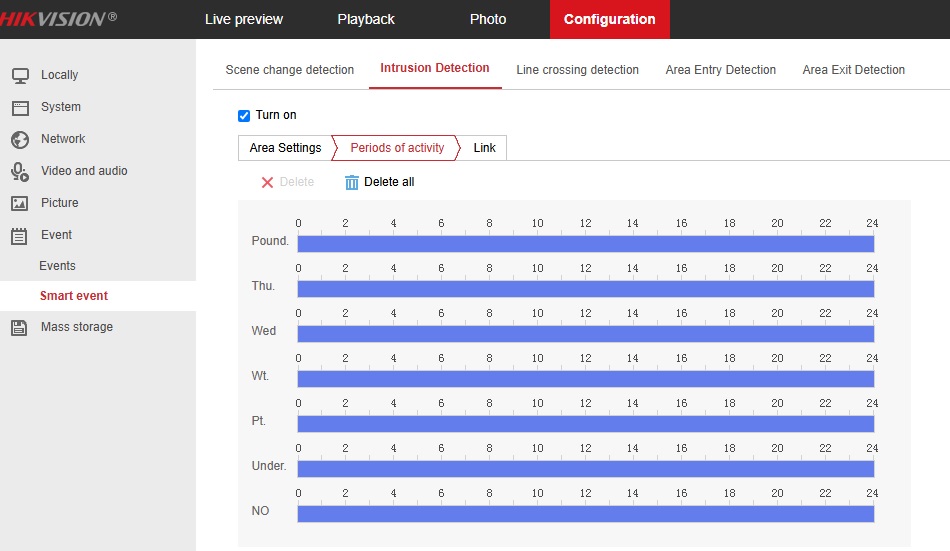Image resolution: width=950 pixels, height=551 pixels.
Task: Expand the Network settings menu
Action: pyautogui.click(x=63, y=139)
